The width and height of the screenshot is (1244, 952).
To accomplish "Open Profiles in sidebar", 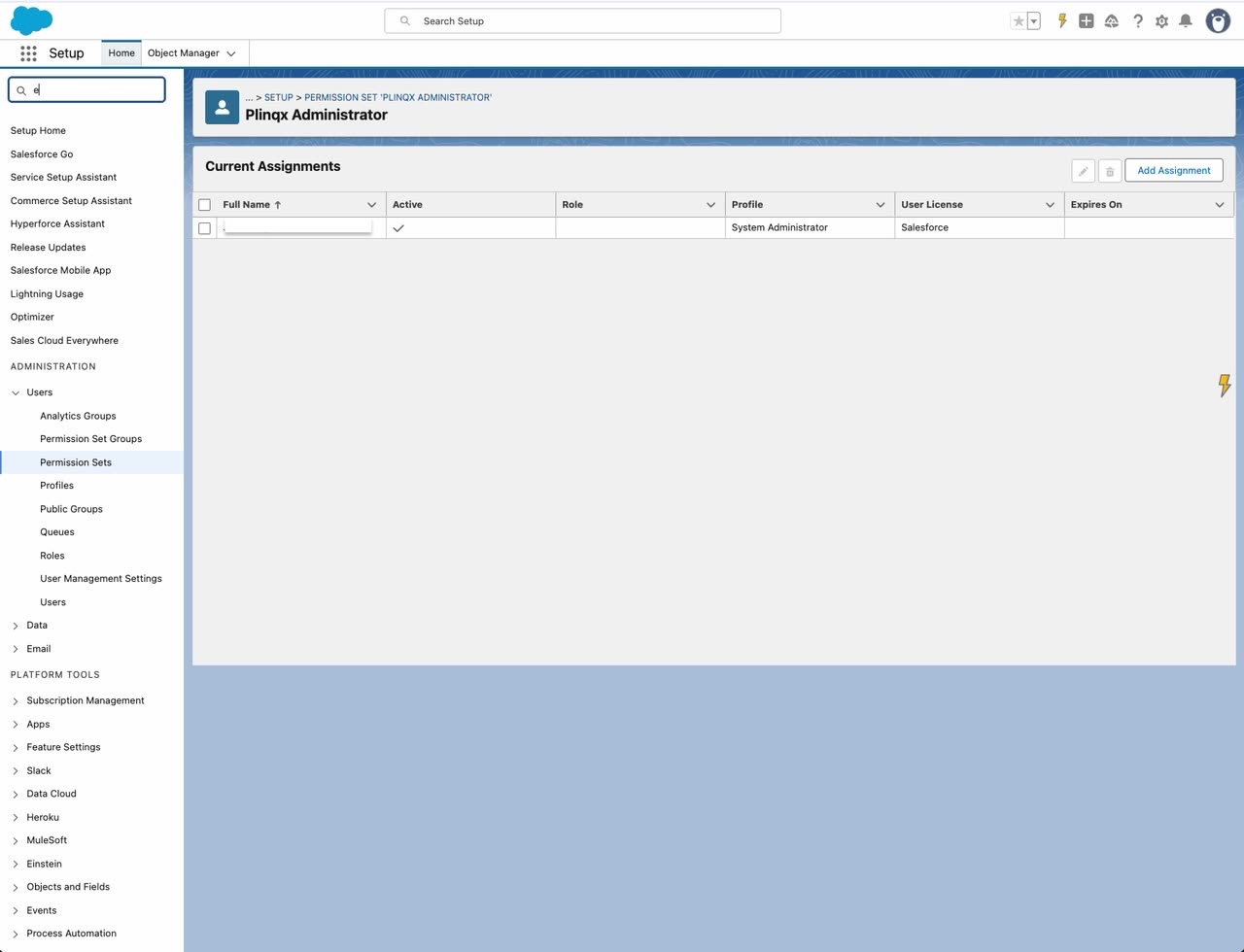I will tap(56, 486).
